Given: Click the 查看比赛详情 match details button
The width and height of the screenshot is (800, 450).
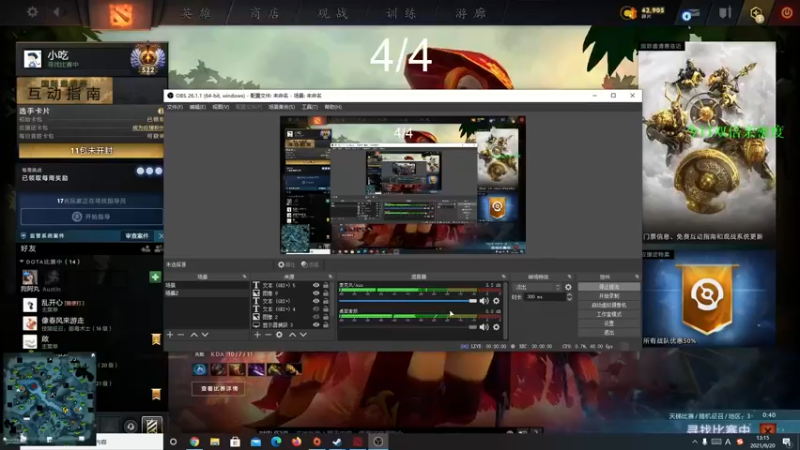Looking at the screenshot, I should [x=219, y=389].
